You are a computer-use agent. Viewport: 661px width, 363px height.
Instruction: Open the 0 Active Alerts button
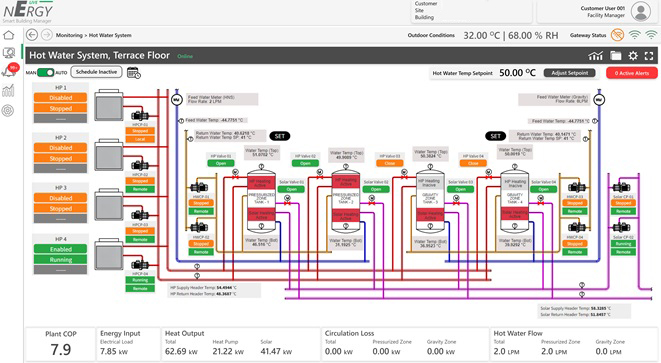[631, 73]
